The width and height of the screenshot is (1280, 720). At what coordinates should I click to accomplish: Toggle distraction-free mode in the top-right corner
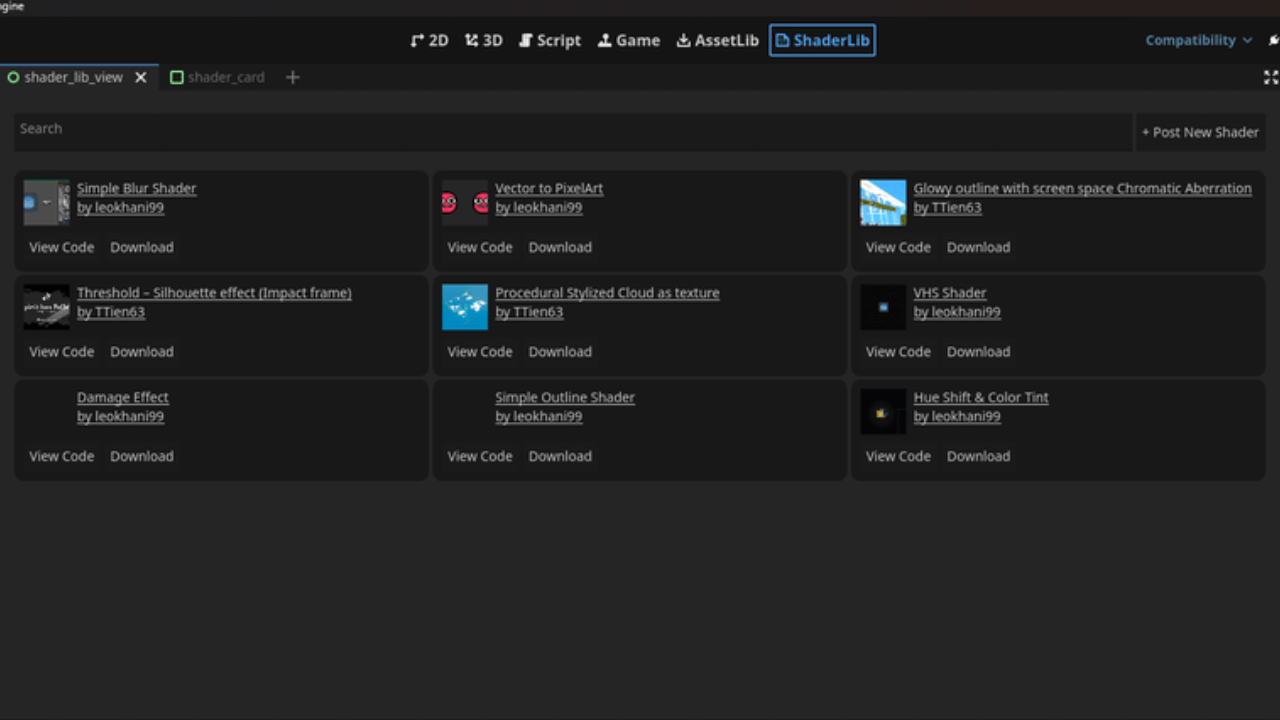tap(1270, 77)
